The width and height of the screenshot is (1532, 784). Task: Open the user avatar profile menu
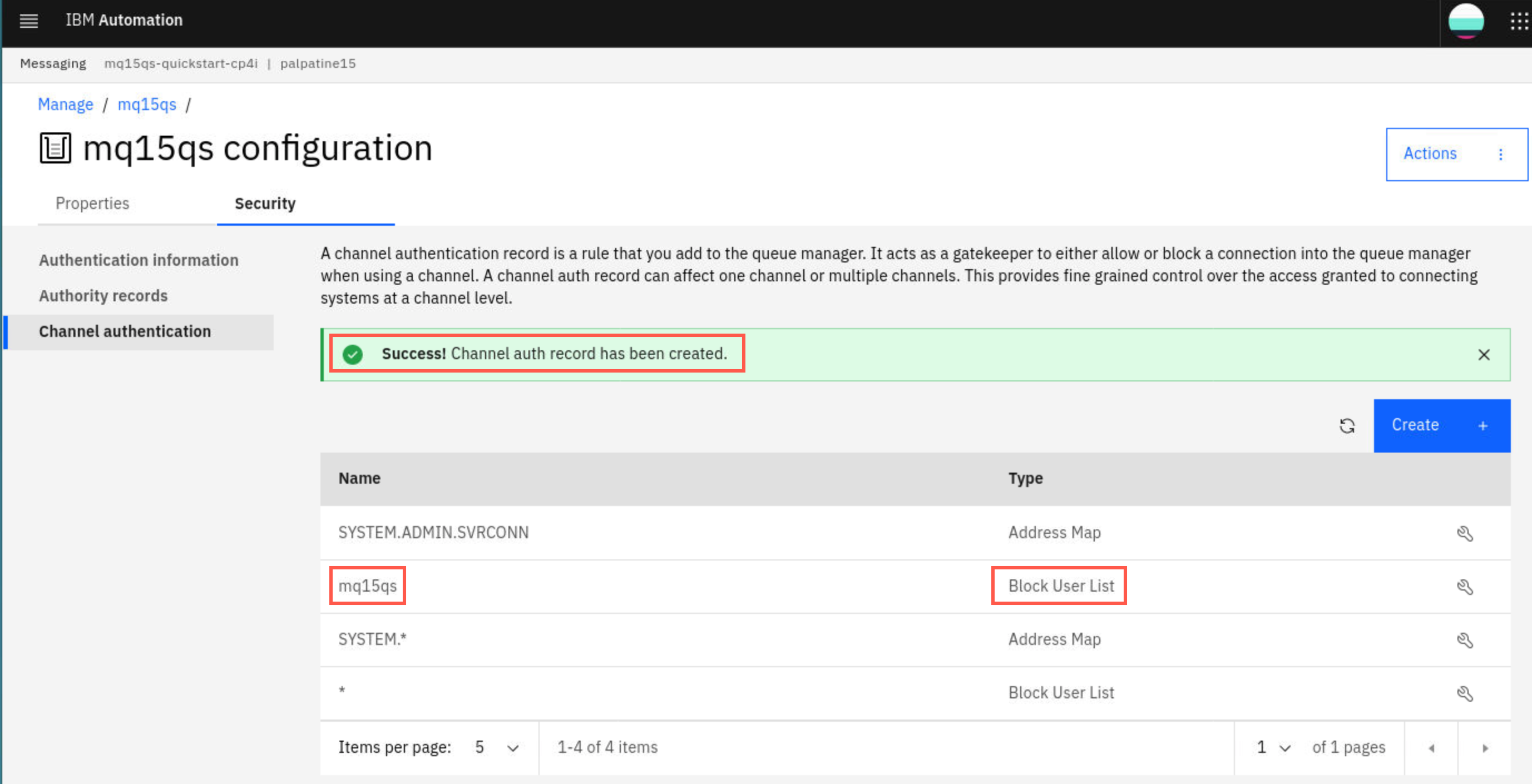click(x=1466, y=21)
